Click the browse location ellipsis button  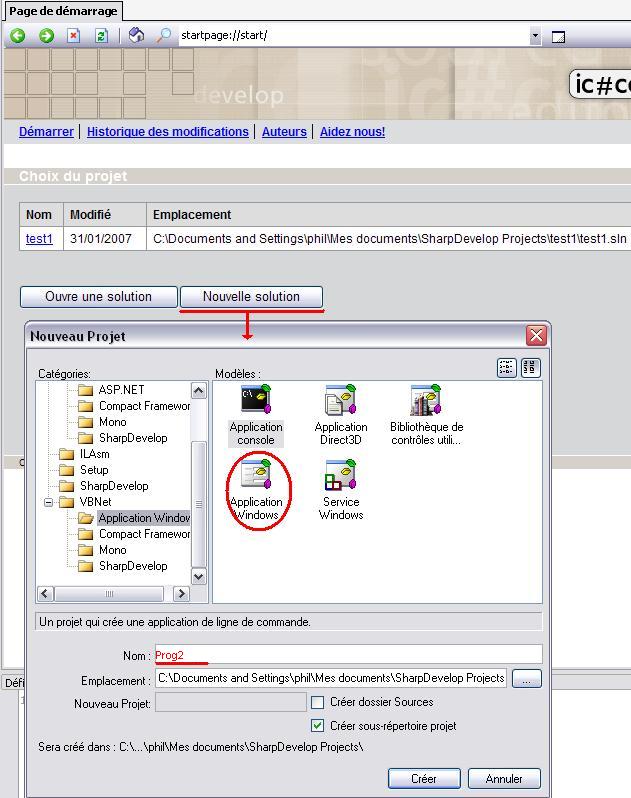coord(526,679)
